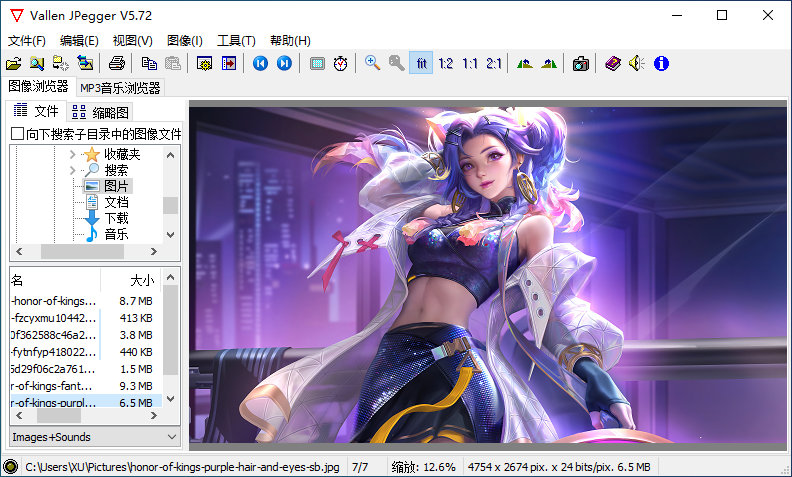The image size is (792, 477).
Task: Open the blue info about icon
Action: click(661, 64)
